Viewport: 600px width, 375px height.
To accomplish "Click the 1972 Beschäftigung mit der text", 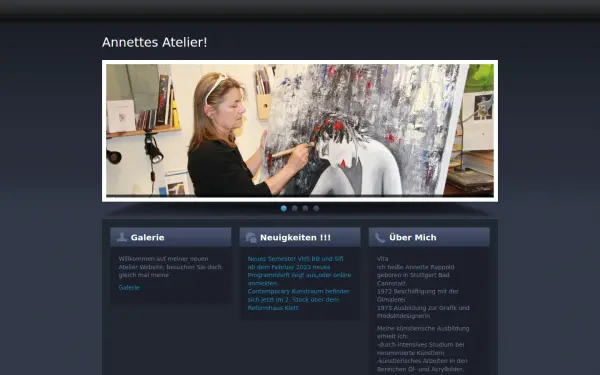I will pos(417,291).
